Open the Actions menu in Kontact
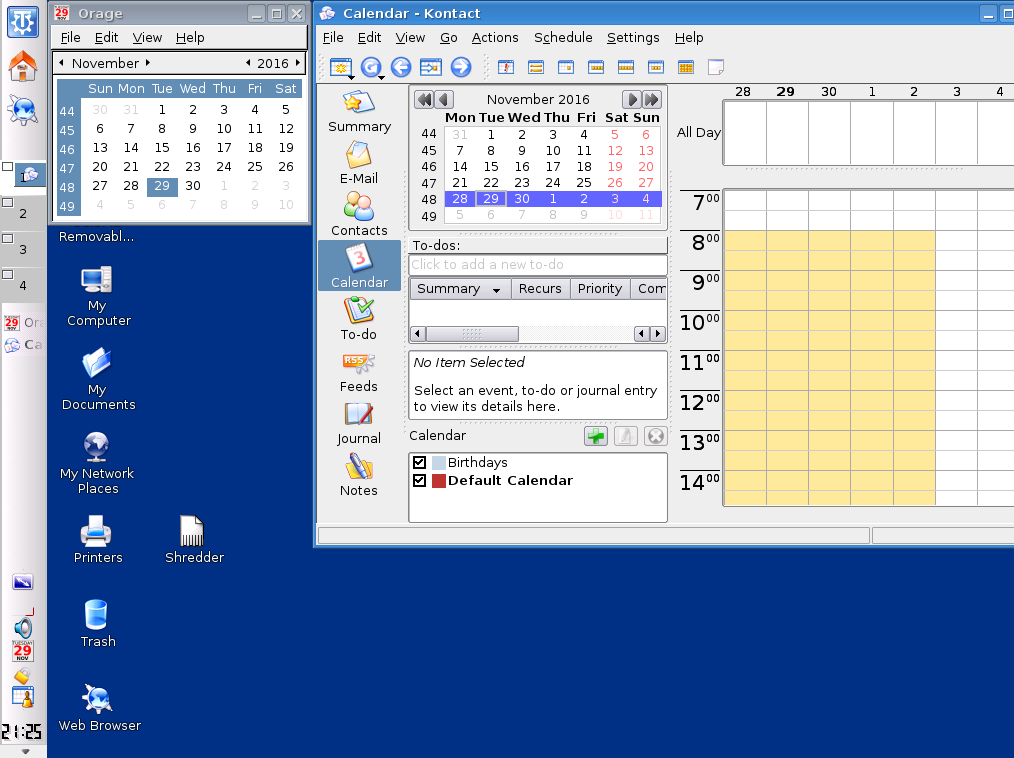This screenshot has width=1014, height=758. (x=495, y=38)
